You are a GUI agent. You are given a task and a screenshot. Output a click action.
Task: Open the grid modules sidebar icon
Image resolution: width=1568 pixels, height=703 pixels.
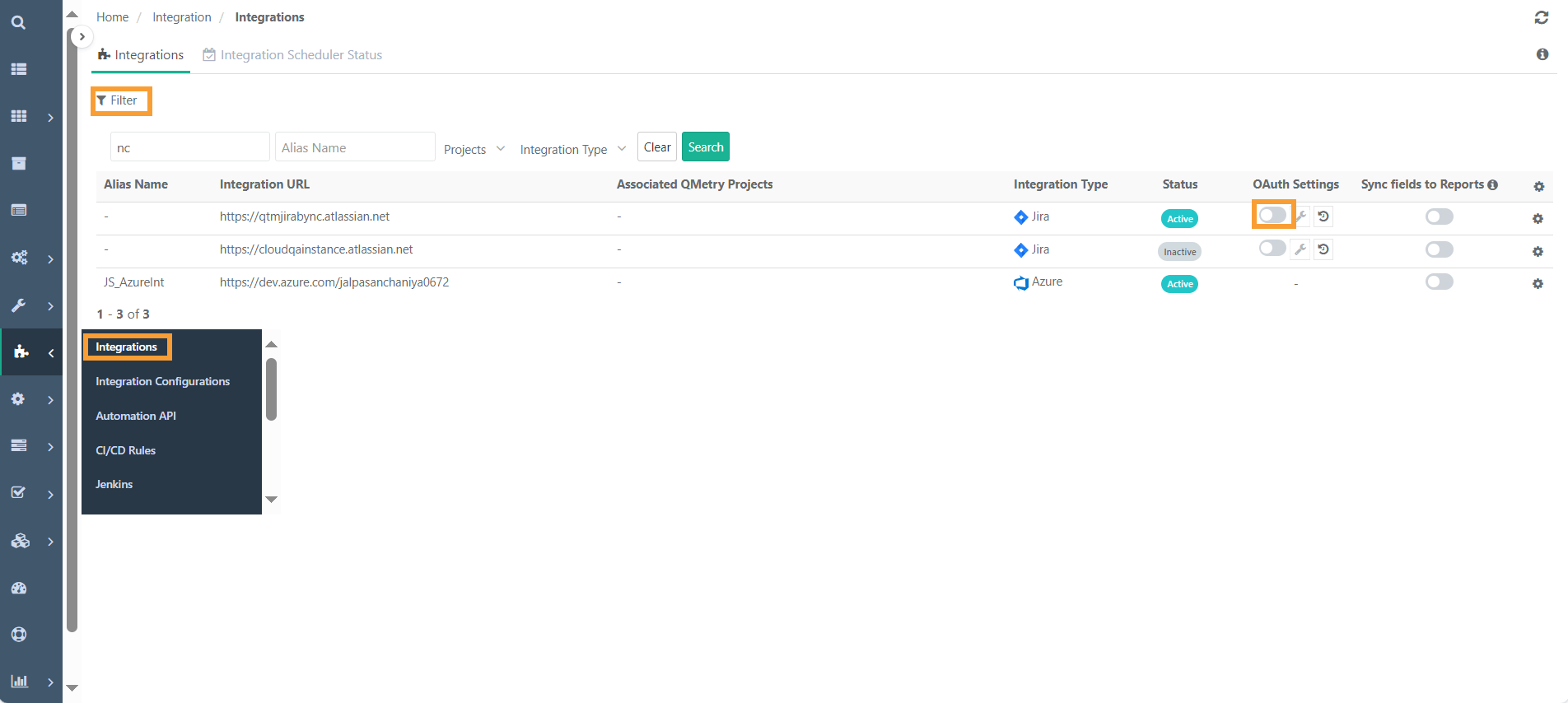18,116
